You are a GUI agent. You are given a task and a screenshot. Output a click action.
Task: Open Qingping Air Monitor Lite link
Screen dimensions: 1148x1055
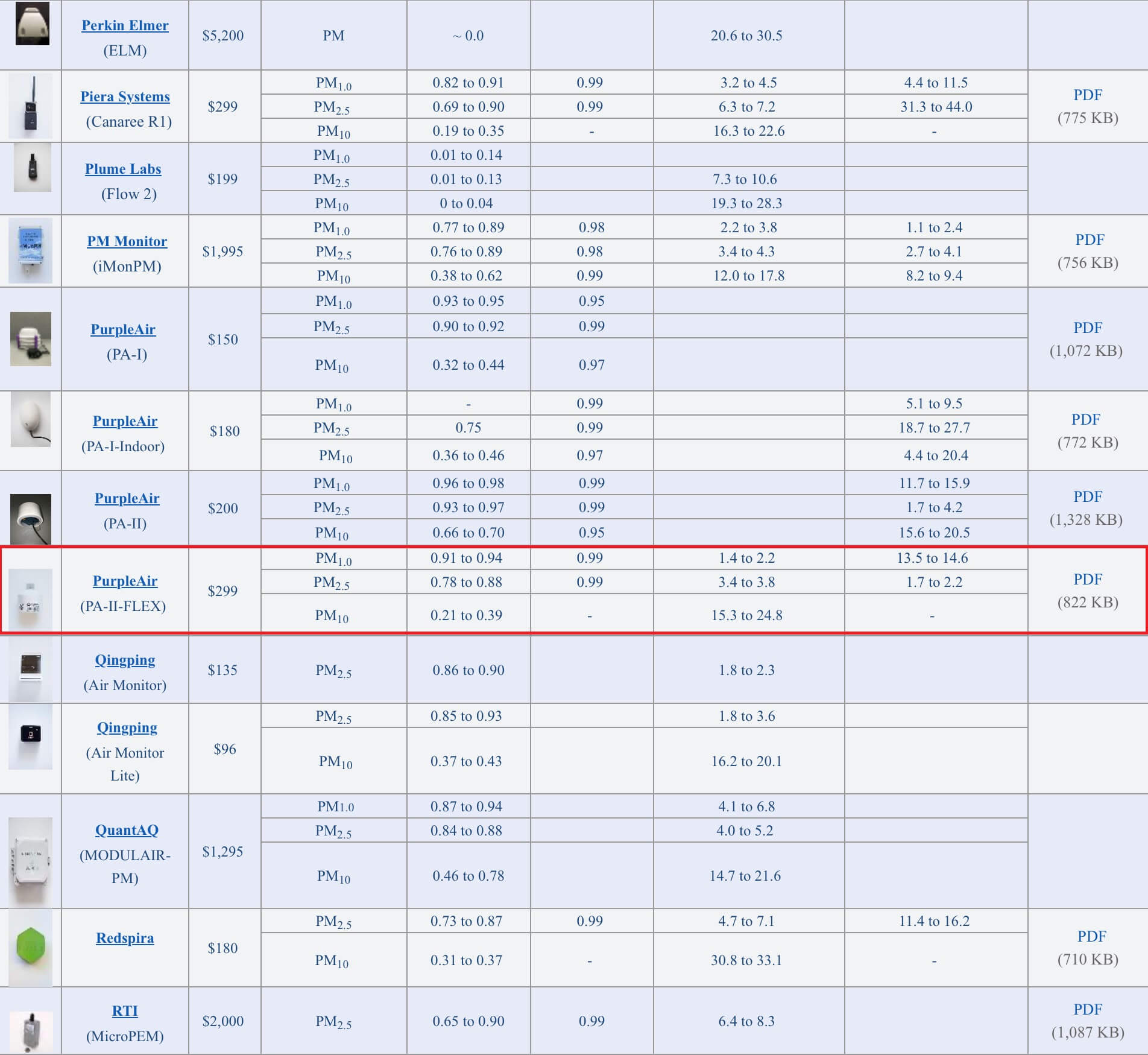pos(127,727)
